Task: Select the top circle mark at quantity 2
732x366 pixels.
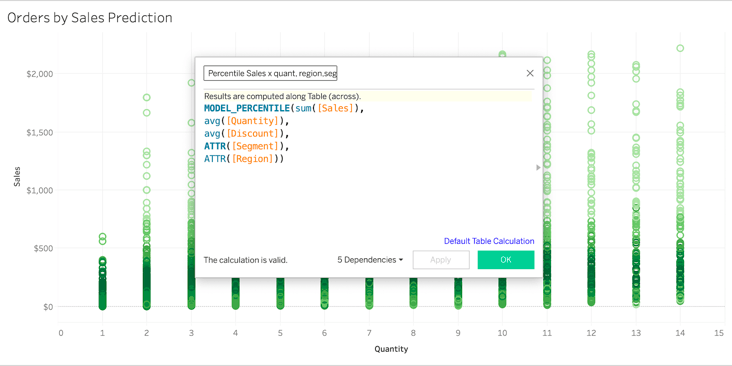Action: (147, 98)
